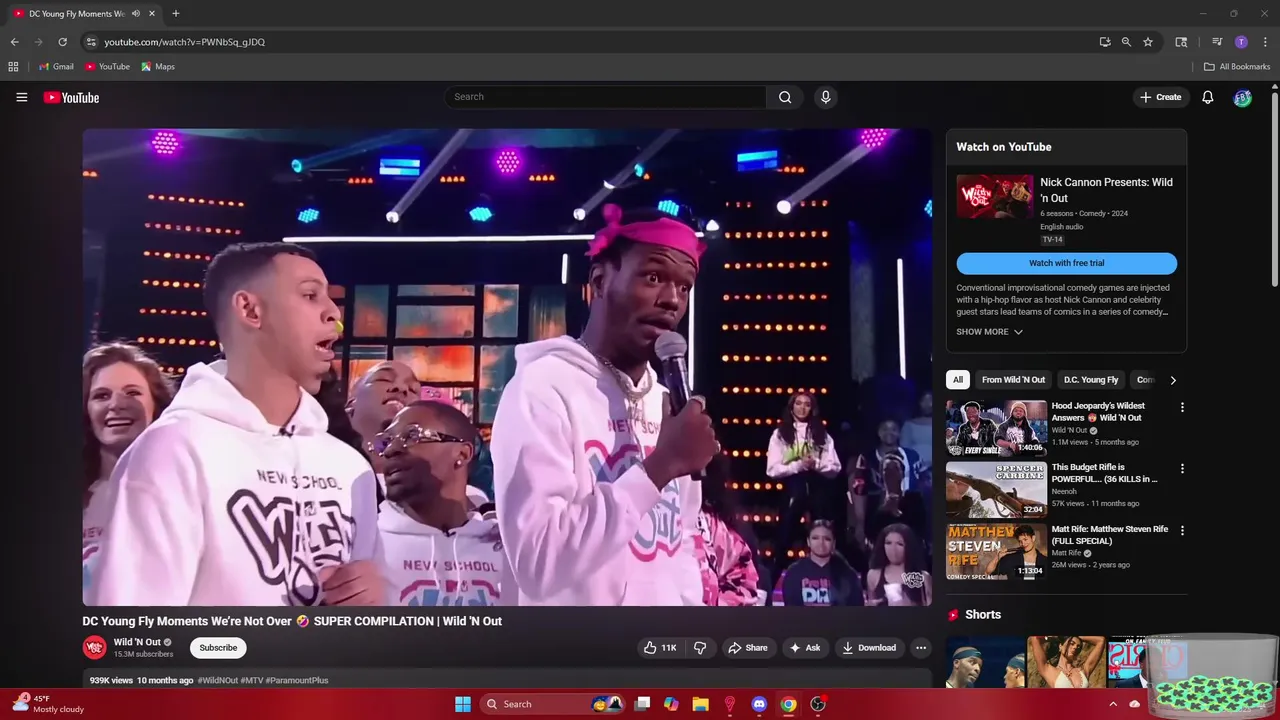Open YouTube notifications bell
1280x720 pixels.
[x=1207, y=97]
